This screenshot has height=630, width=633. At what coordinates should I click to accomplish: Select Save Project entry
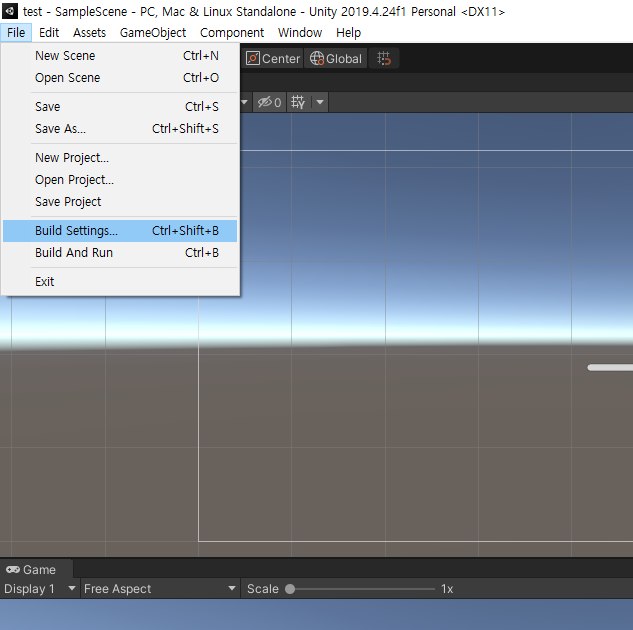[x=120, y=201]
